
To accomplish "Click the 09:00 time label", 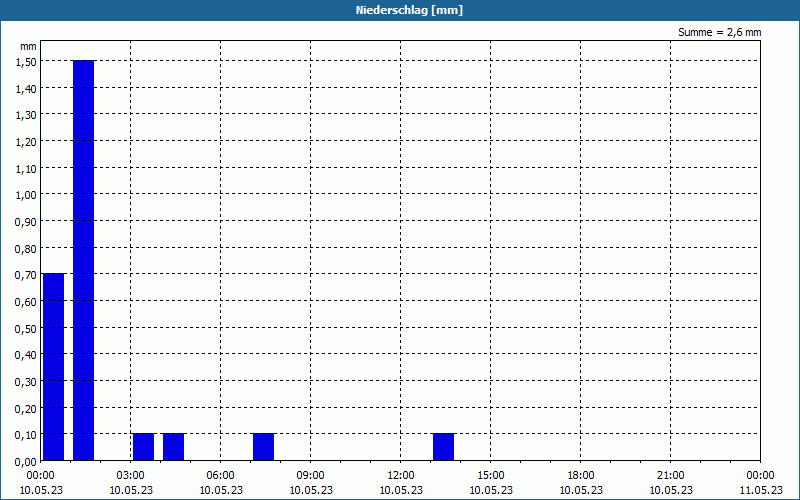I will tap(311, 476).
